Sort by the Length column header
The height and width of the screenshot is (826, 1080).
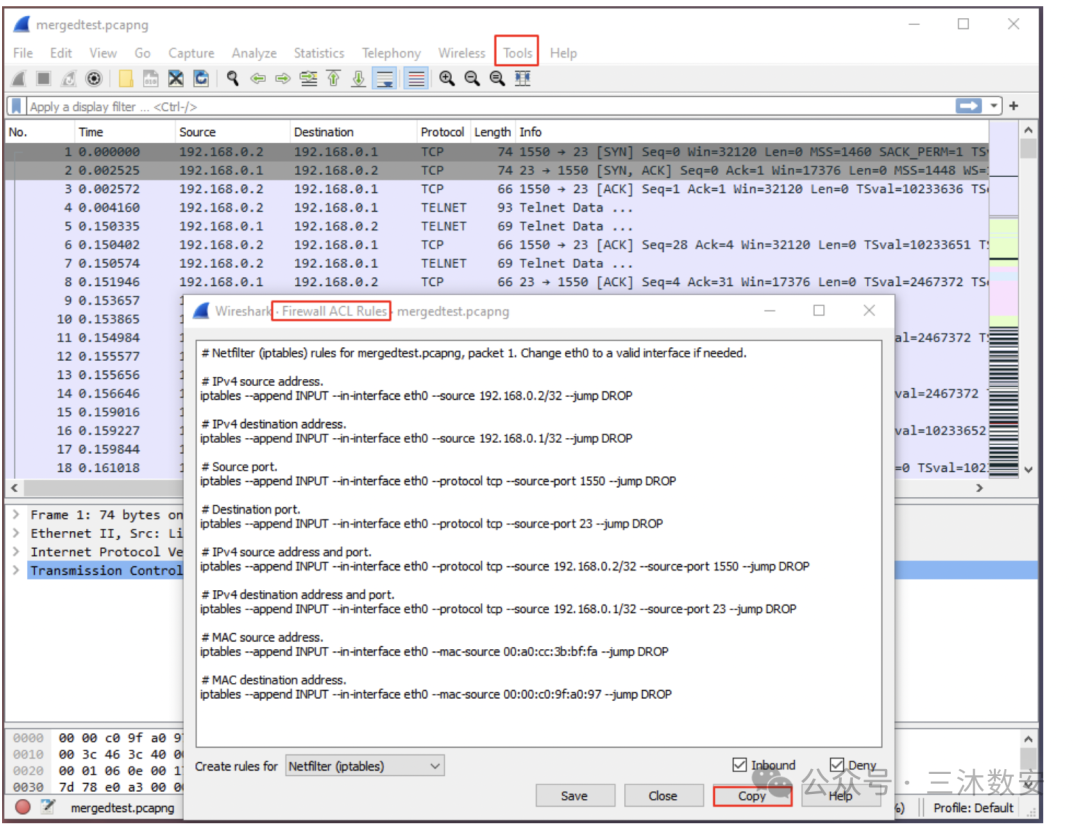click(x=492, y=132)
